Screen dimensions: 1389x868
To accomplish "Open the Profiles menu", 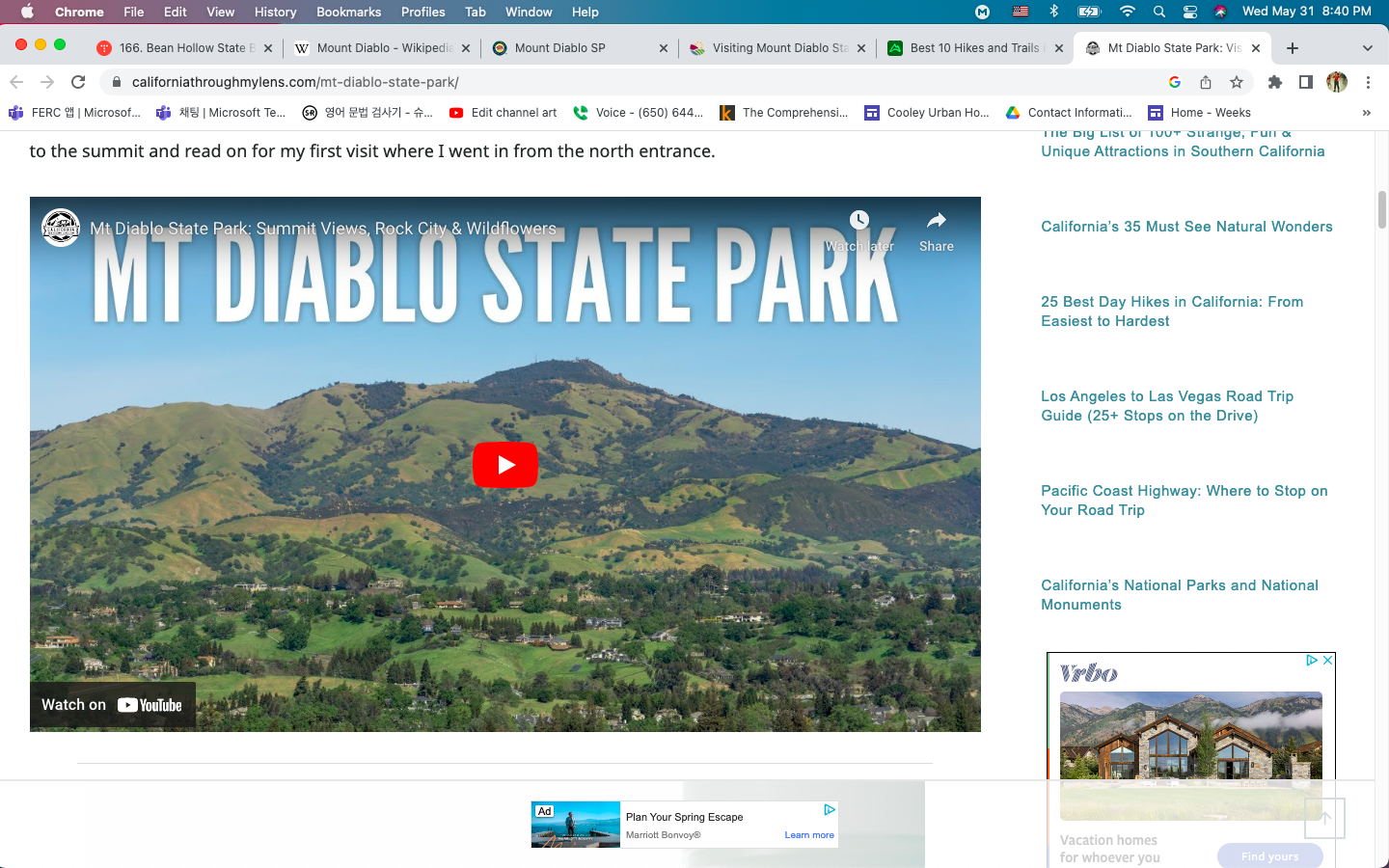I will [422, 12].
